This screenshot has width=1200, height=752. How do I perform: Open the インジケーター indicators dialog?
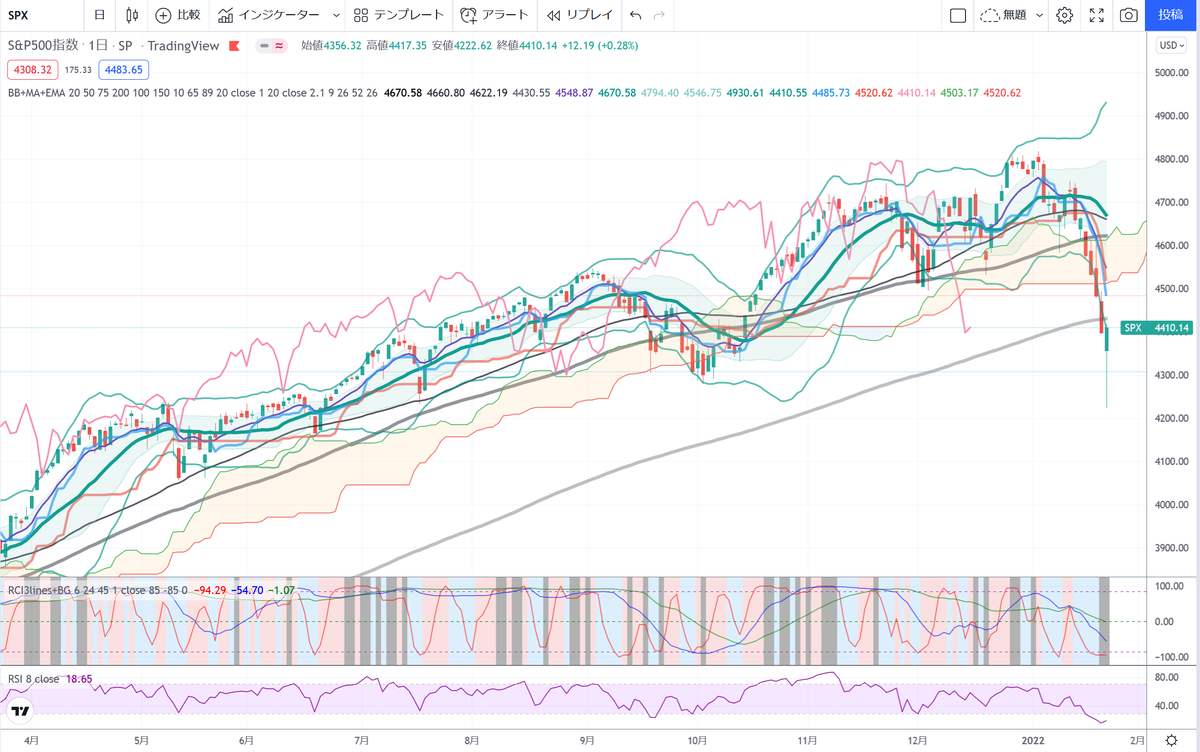(269, 15)
